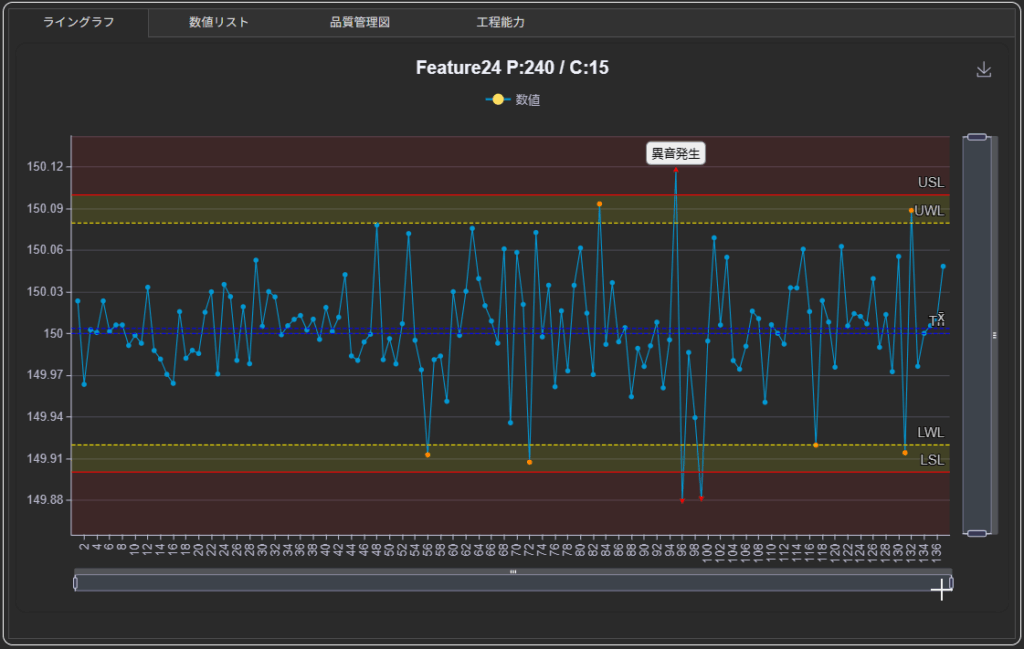The width and height of the screenshot is (1024, 649).
Task: Select the 品質管理図 tab
Action: pyautogui.click(x=359, y=22)
